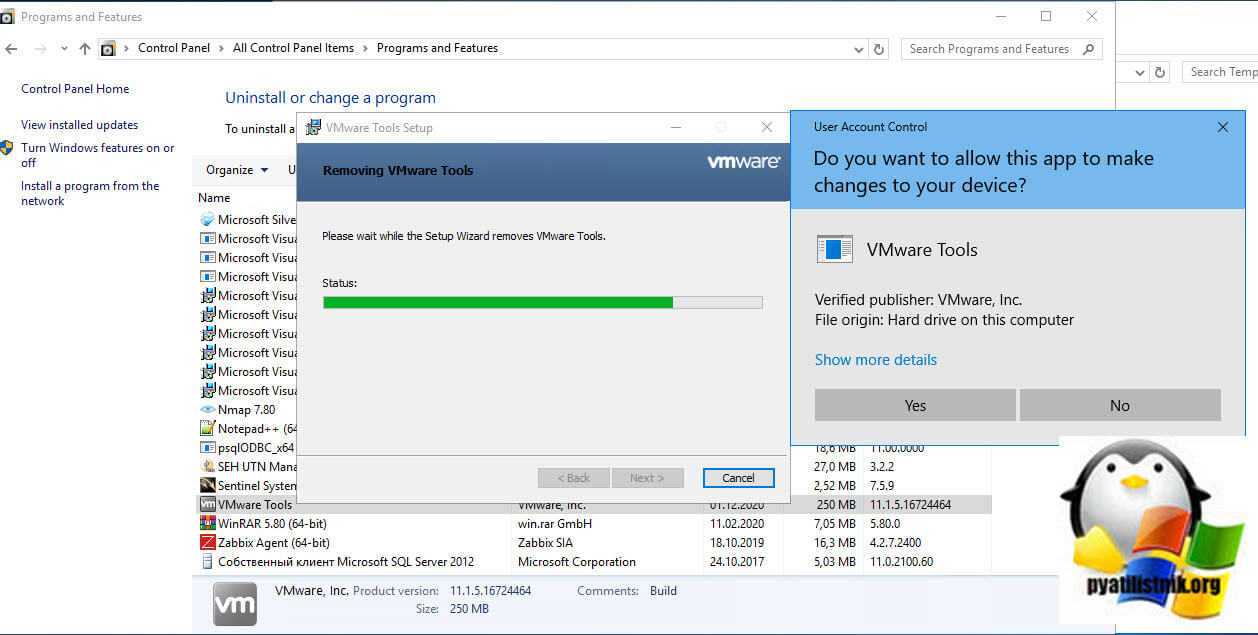Select the SEH UTN Manager icon
Image resolution: width=1258 pixels, height=635 pixels.
[x=207, y=467]
